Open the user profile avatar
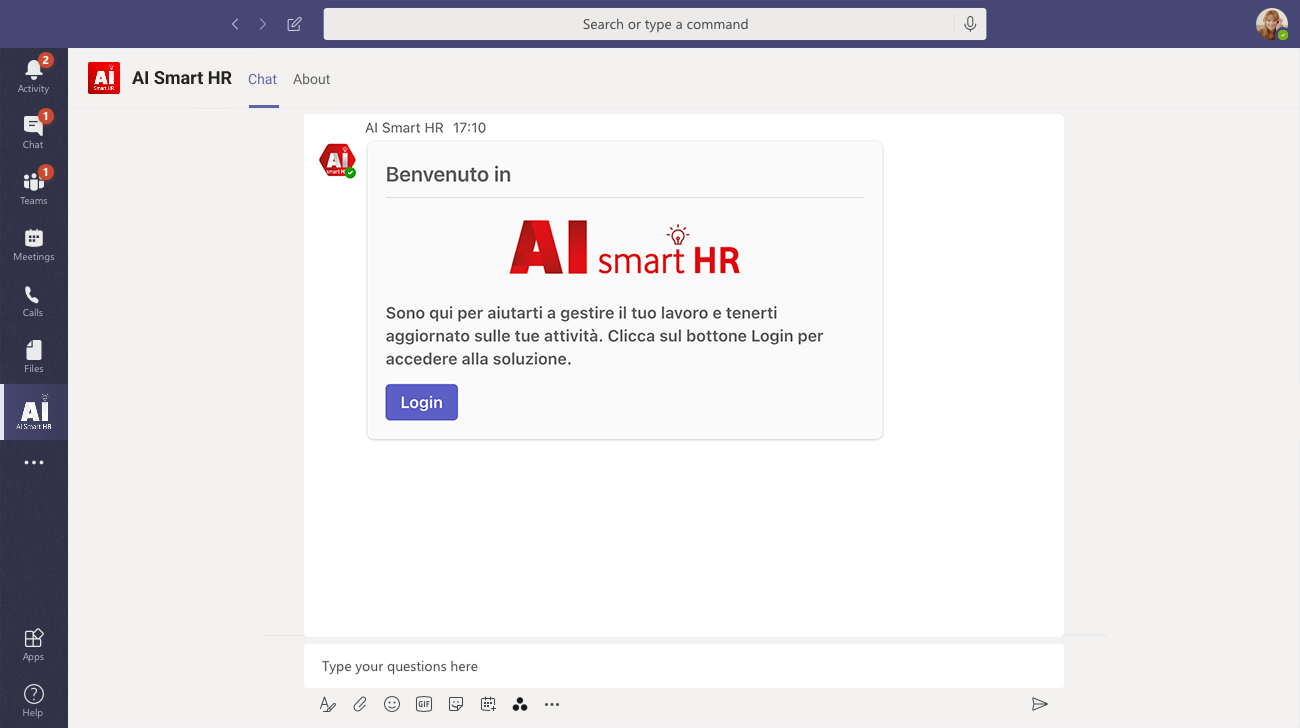Viewport: 1300px width, 728px height. click(x=1271, y=24)
